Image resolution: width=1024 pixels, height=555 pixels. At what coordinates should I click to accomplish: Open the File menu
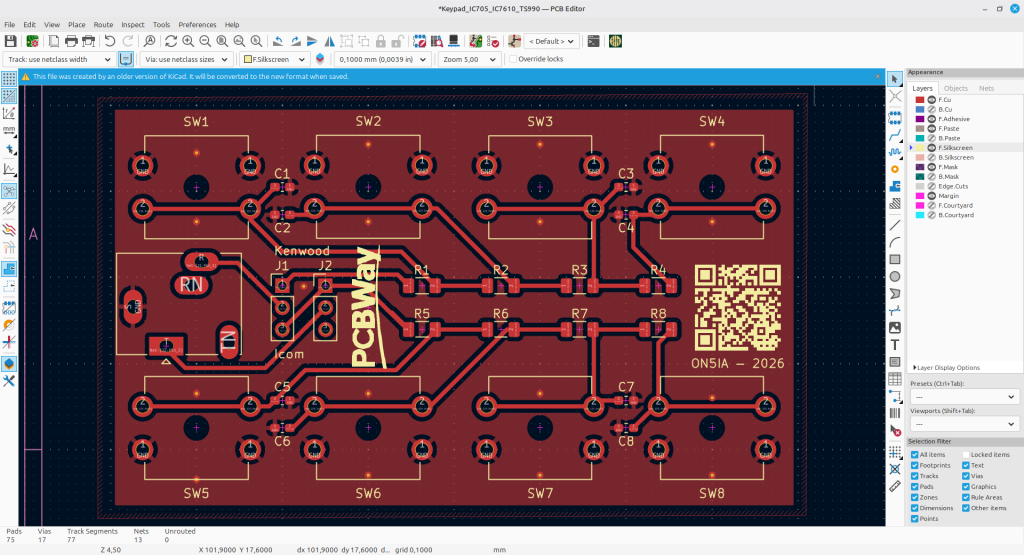click(10, 25)
